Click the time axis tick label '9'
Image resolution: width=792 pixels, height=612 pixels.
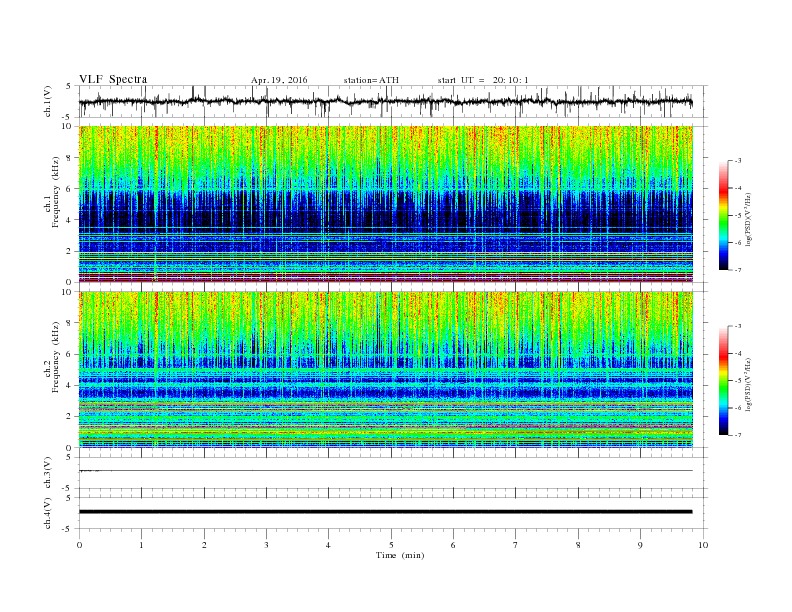(640, 545)
